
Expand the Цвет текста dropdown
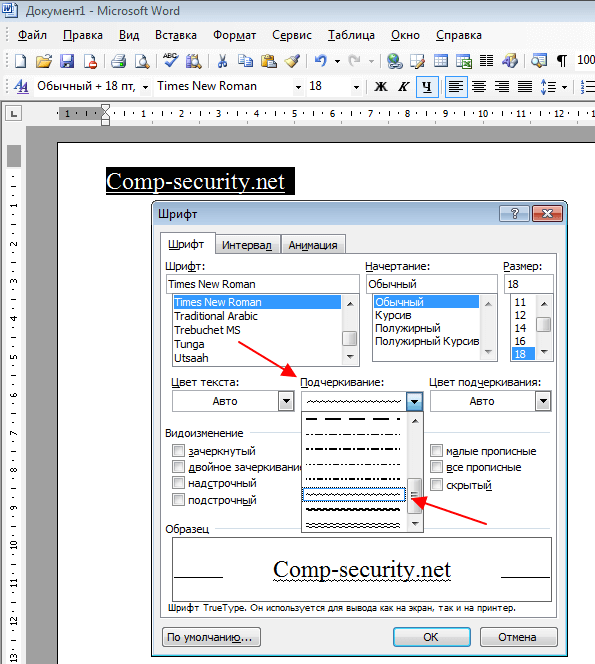point(286,401)
